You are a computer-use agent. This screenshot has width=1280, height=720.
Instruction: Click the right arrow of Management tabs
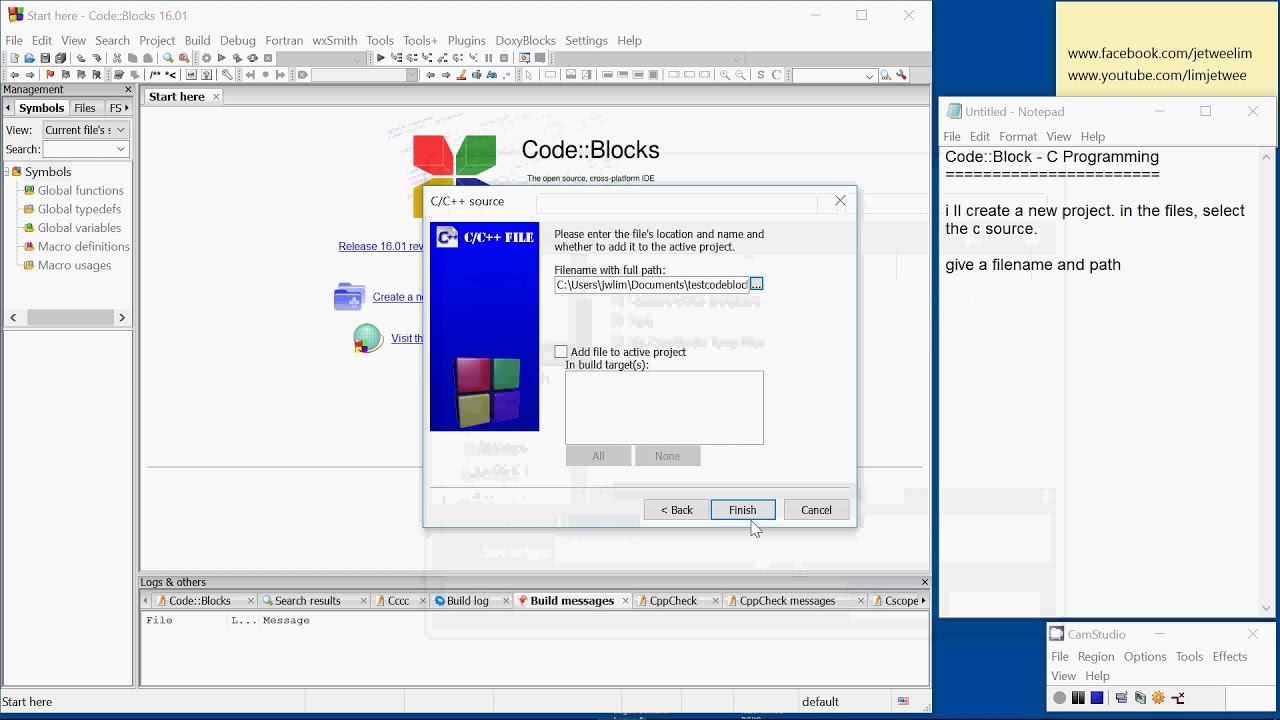(x=127, y=108)
